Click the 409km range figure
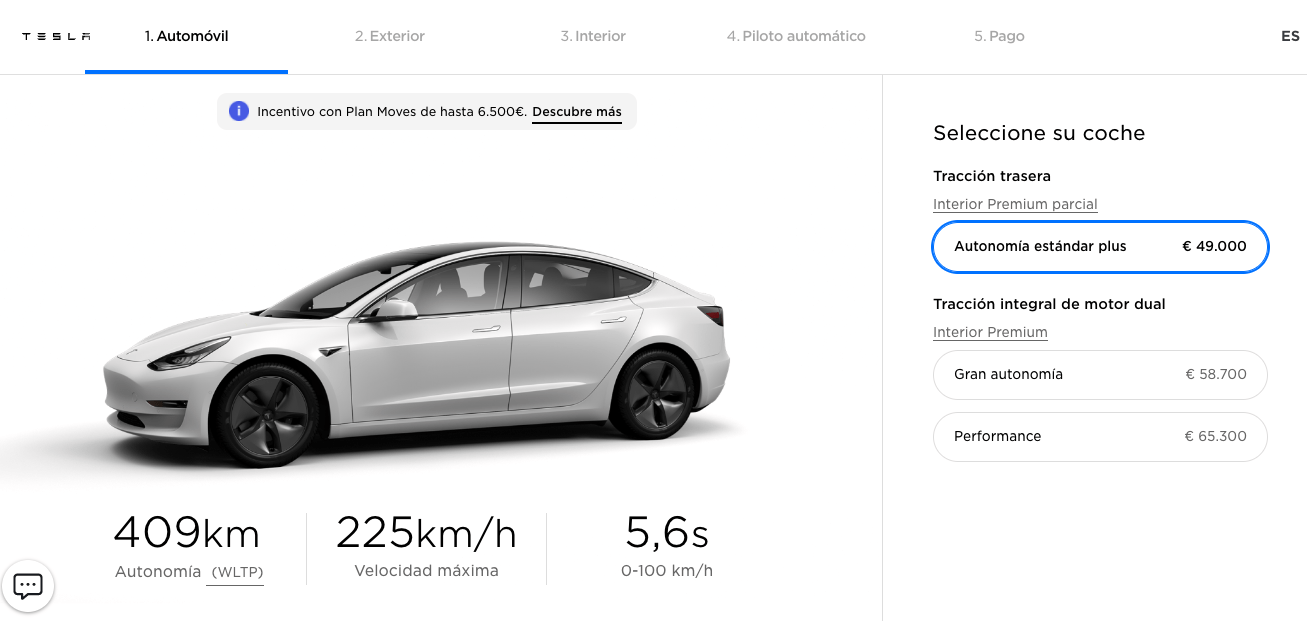This screenshot has height=621, width=1307. coord(187,533)
